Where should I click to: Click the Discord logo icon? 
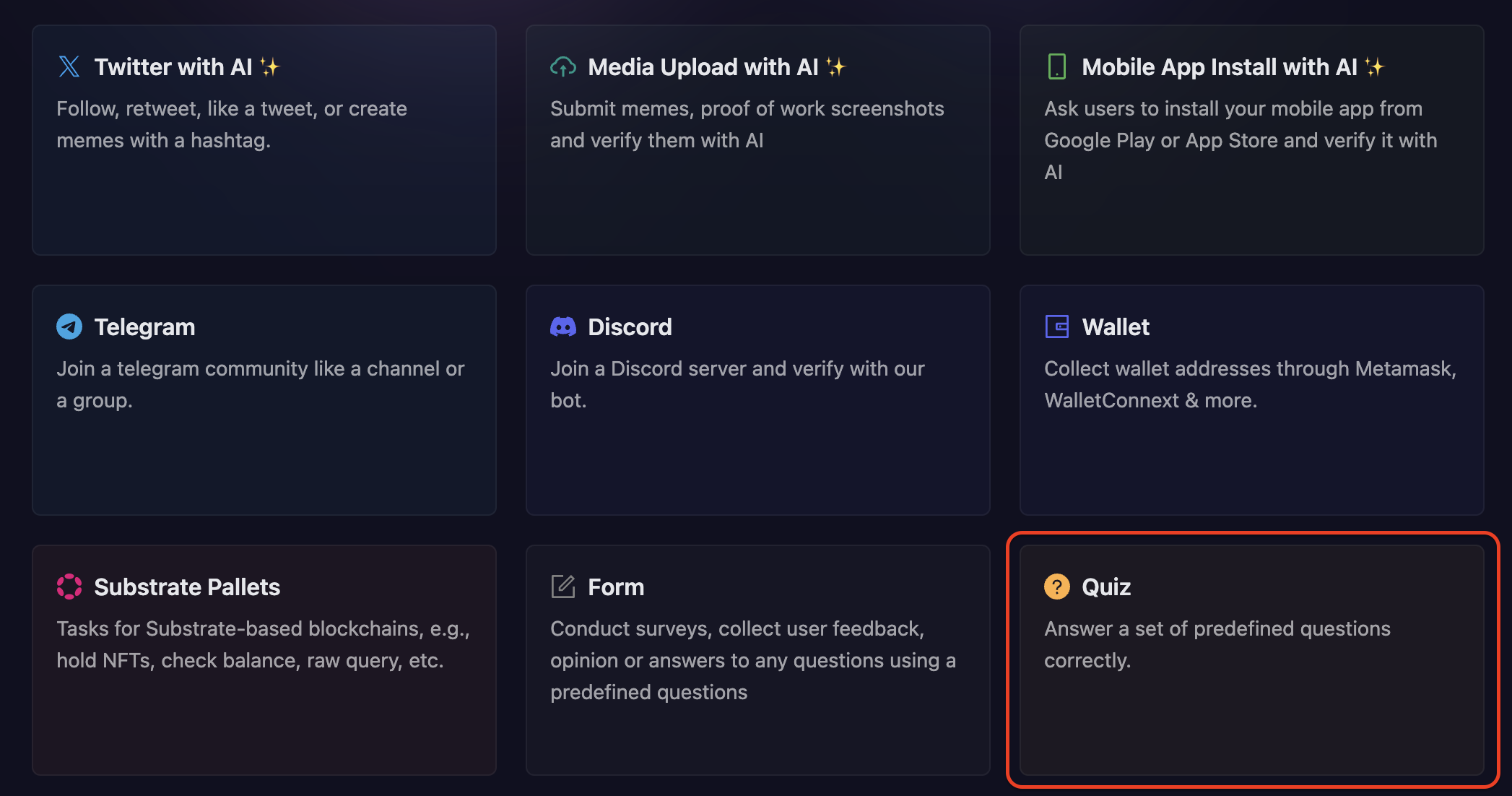click(563, 326)
